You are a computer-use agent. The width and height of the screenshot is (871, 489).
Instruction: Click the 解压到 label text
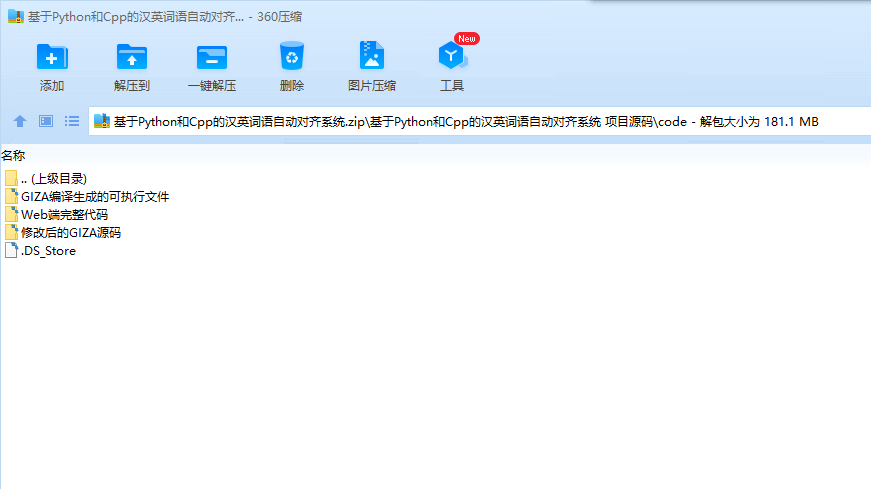(132, 86)
